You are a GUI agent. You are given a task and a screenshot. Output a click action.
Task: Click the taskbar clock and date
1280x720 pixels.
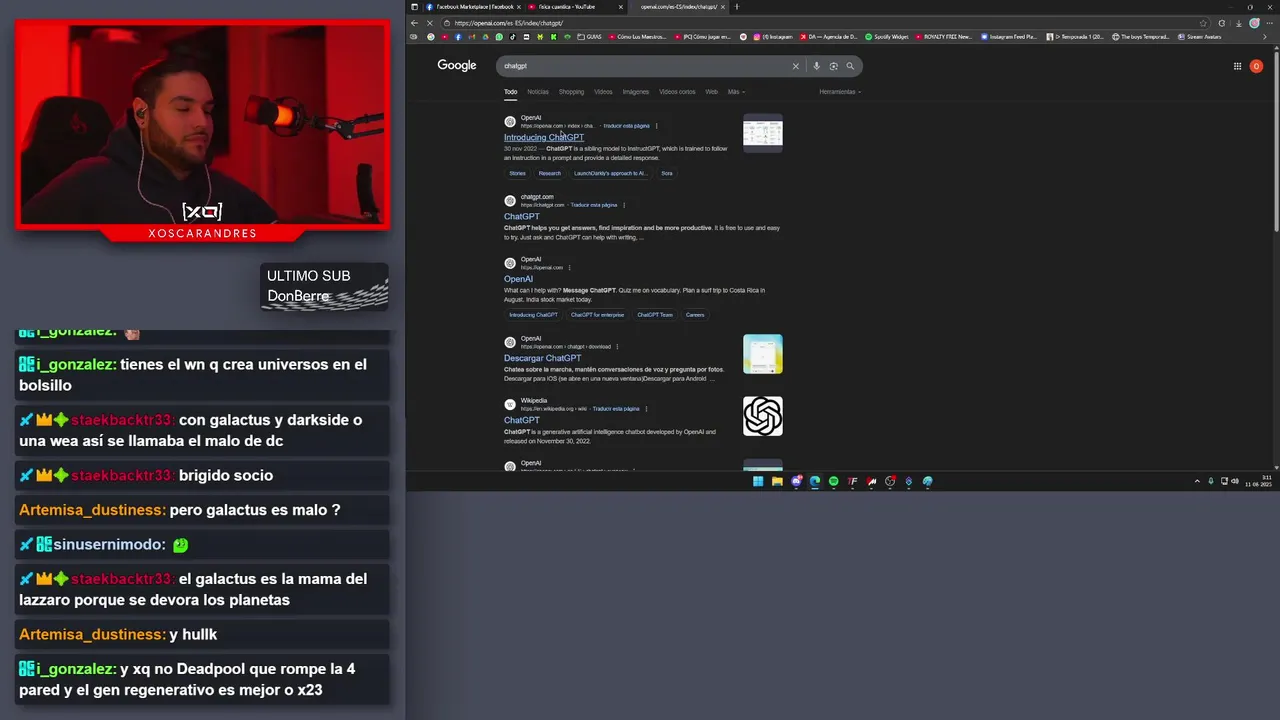[x=1259, y=481]
